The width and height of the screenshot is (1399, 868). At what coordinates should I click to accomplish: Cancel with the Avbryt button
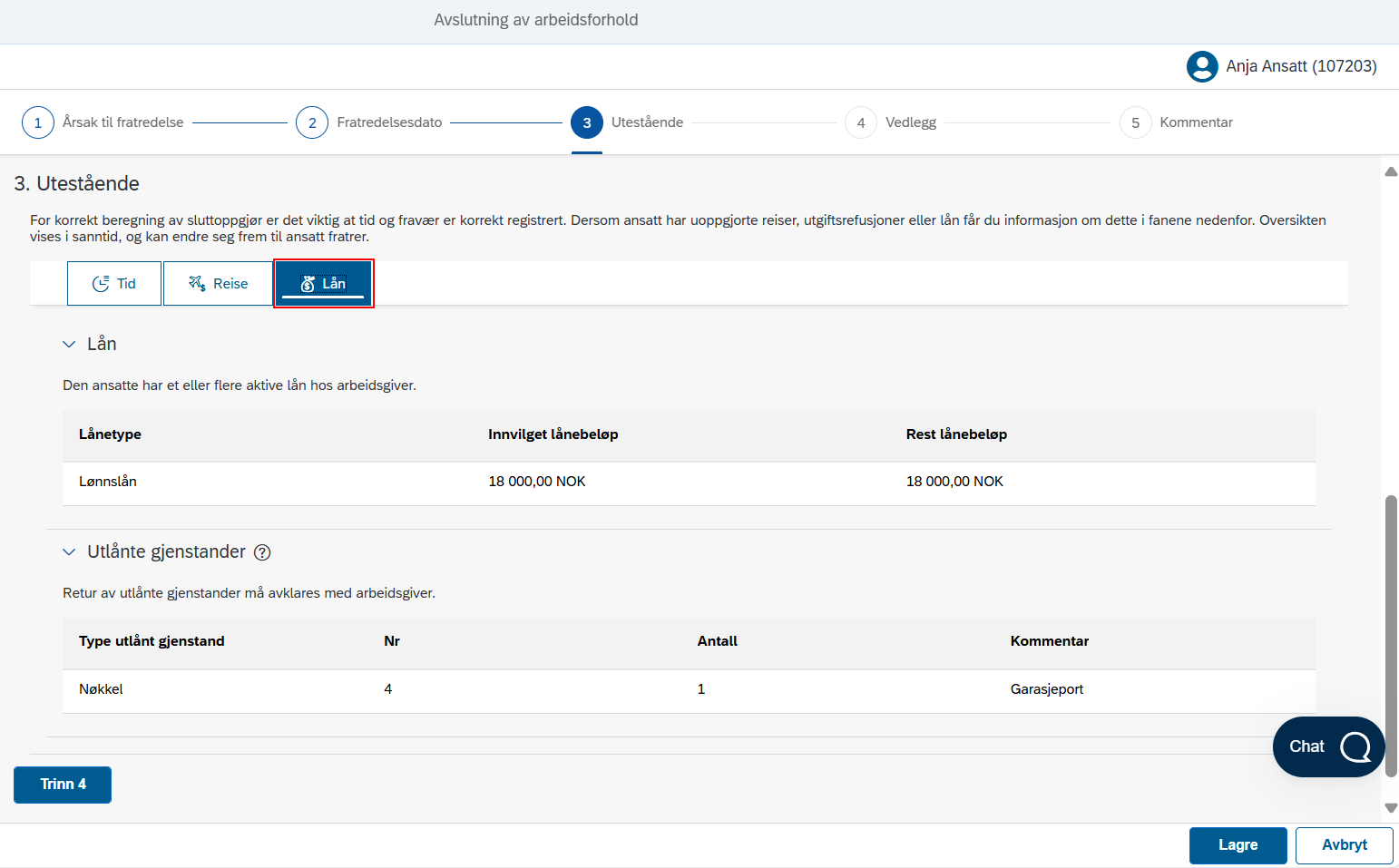pos(1344,845)
